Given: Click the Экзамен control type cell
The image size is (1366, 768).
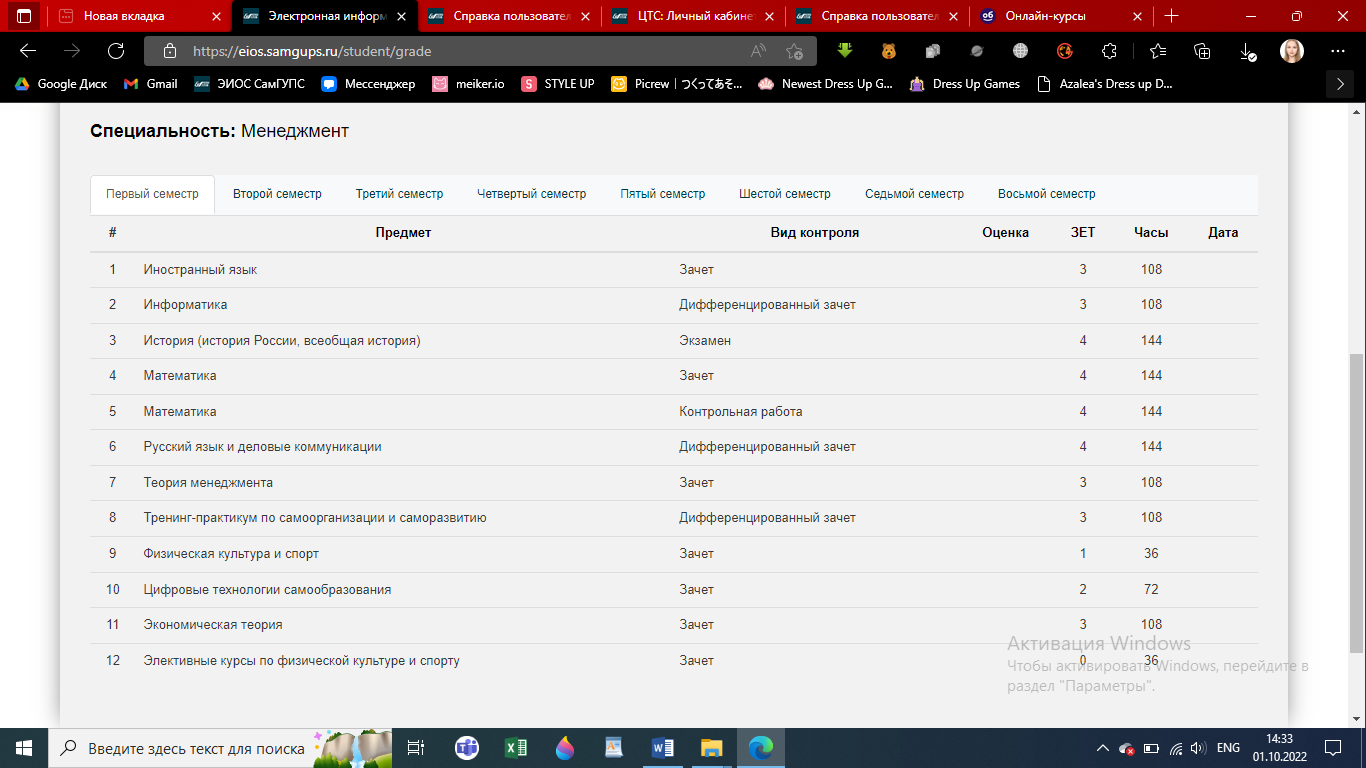Looking at the screenshot, I should pos(705,341).
